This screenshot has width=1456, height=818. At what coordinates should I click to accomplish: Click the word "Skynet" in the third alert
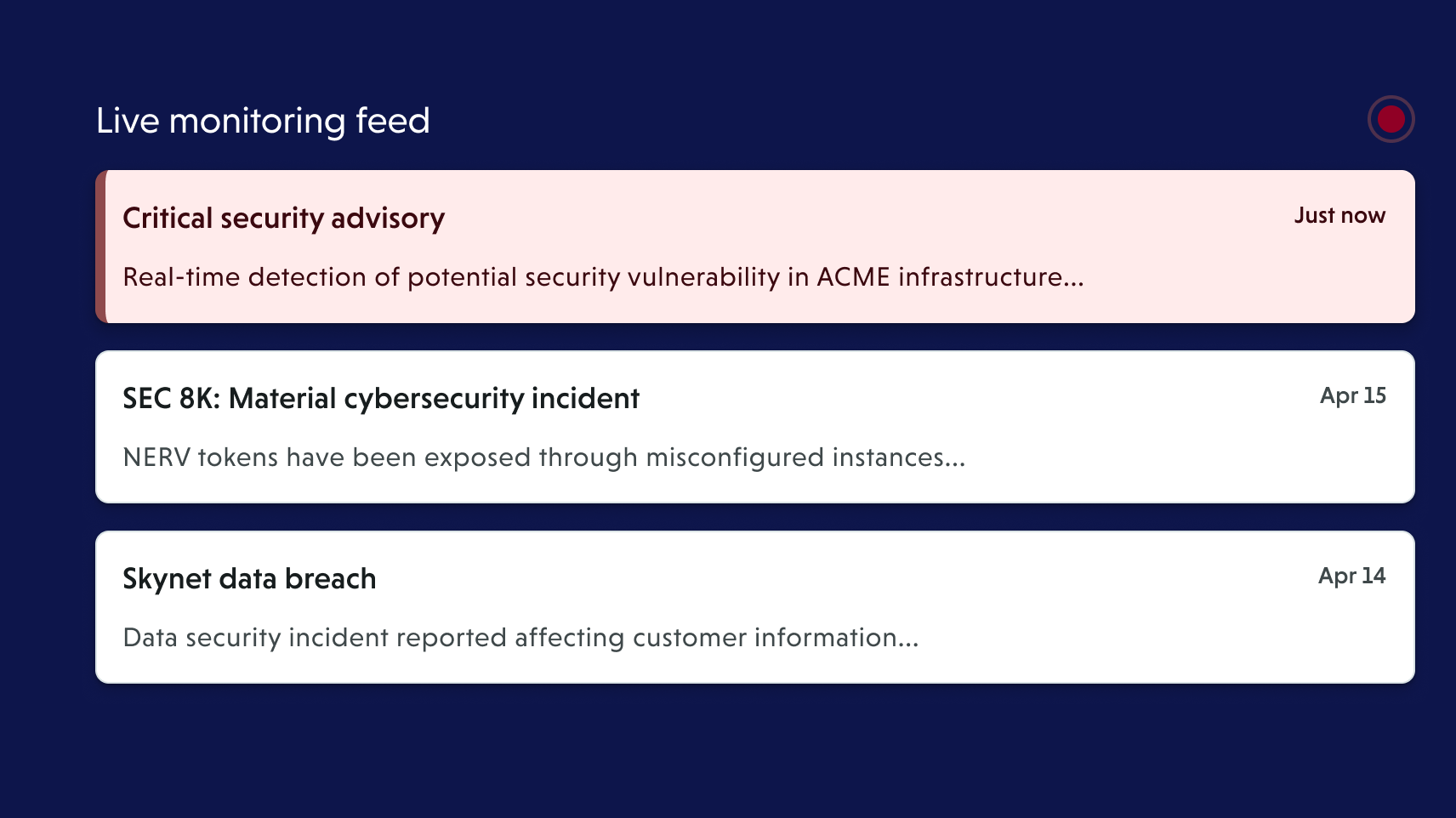point(167,579)
